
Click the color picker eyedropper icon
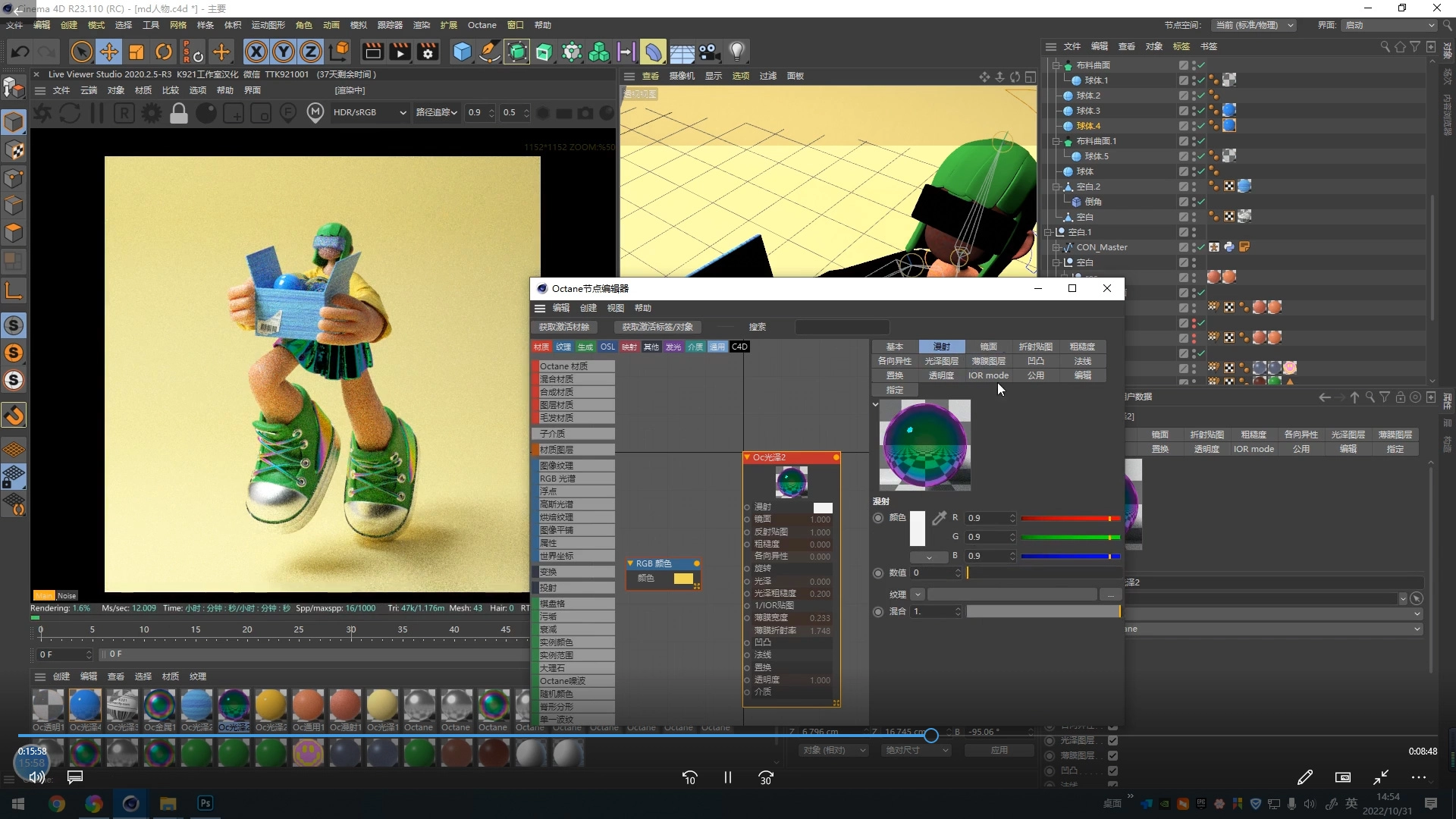click(939, 519)
